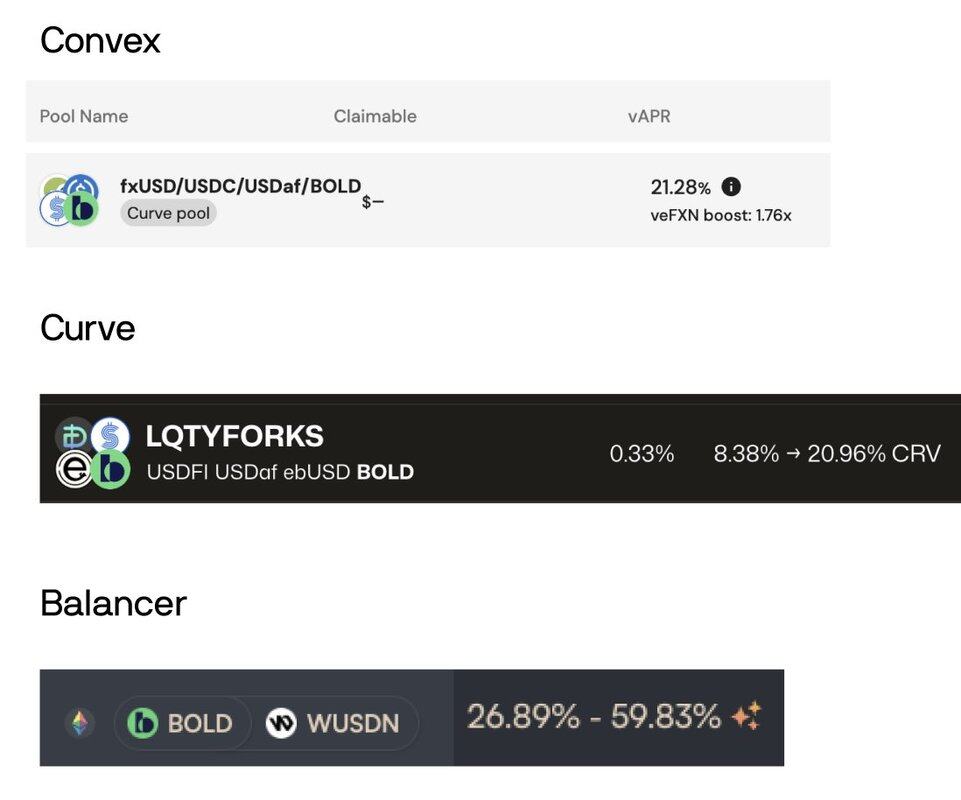Screen dimensions: 961x800
Task: Click the Curve pool badge
Action: 168,213
